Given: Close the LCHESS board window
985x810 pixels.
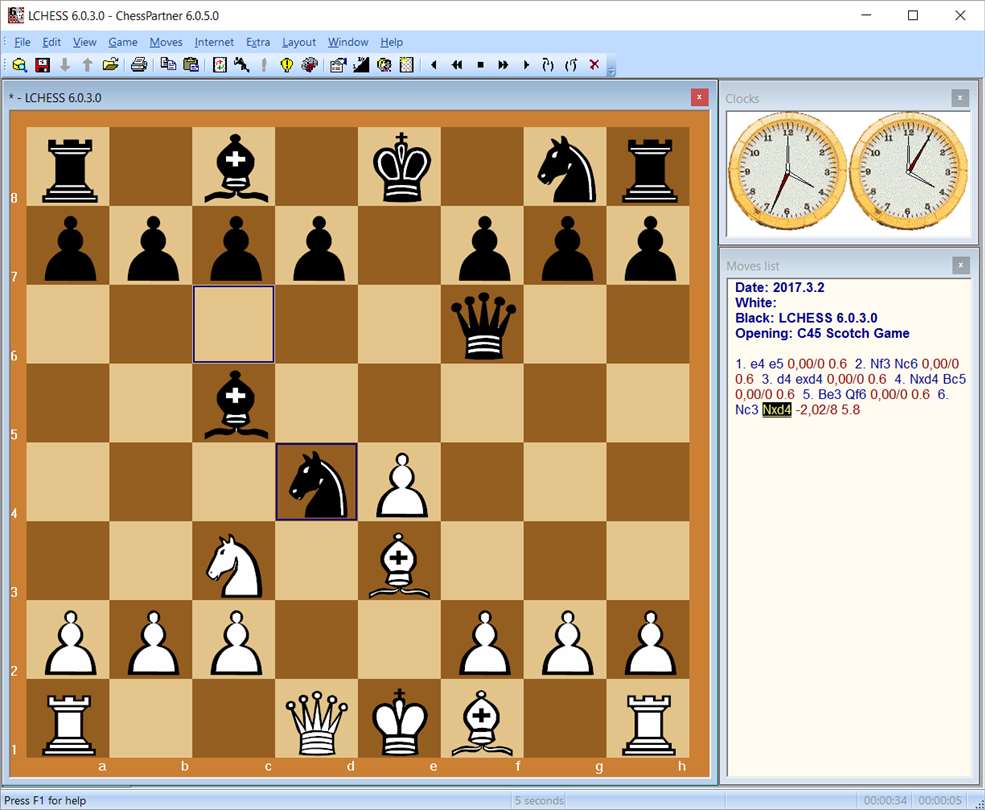Looking at the screenshot, I should (699, 97).
